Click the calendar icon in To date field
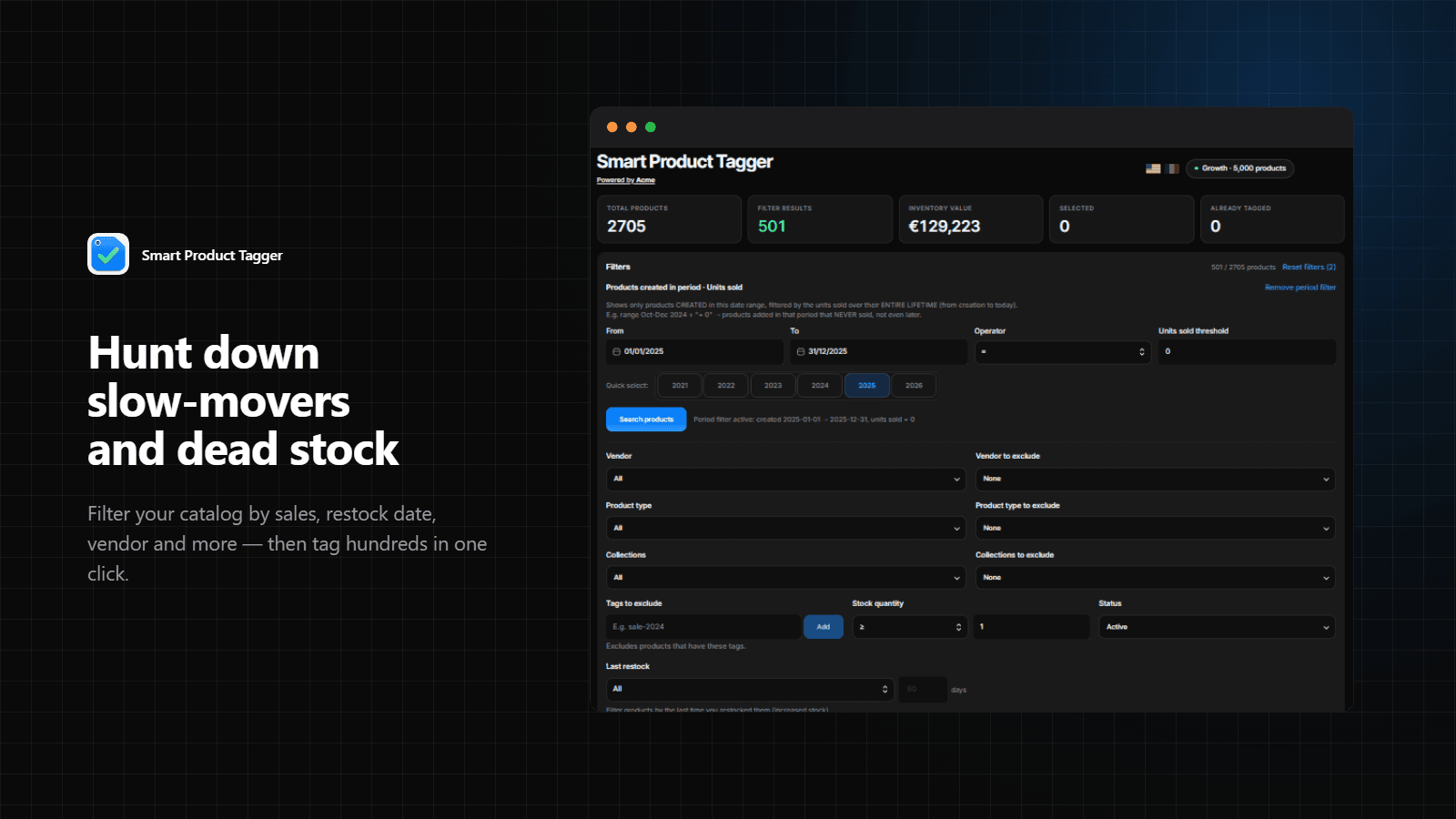 [x=801, y=351]
